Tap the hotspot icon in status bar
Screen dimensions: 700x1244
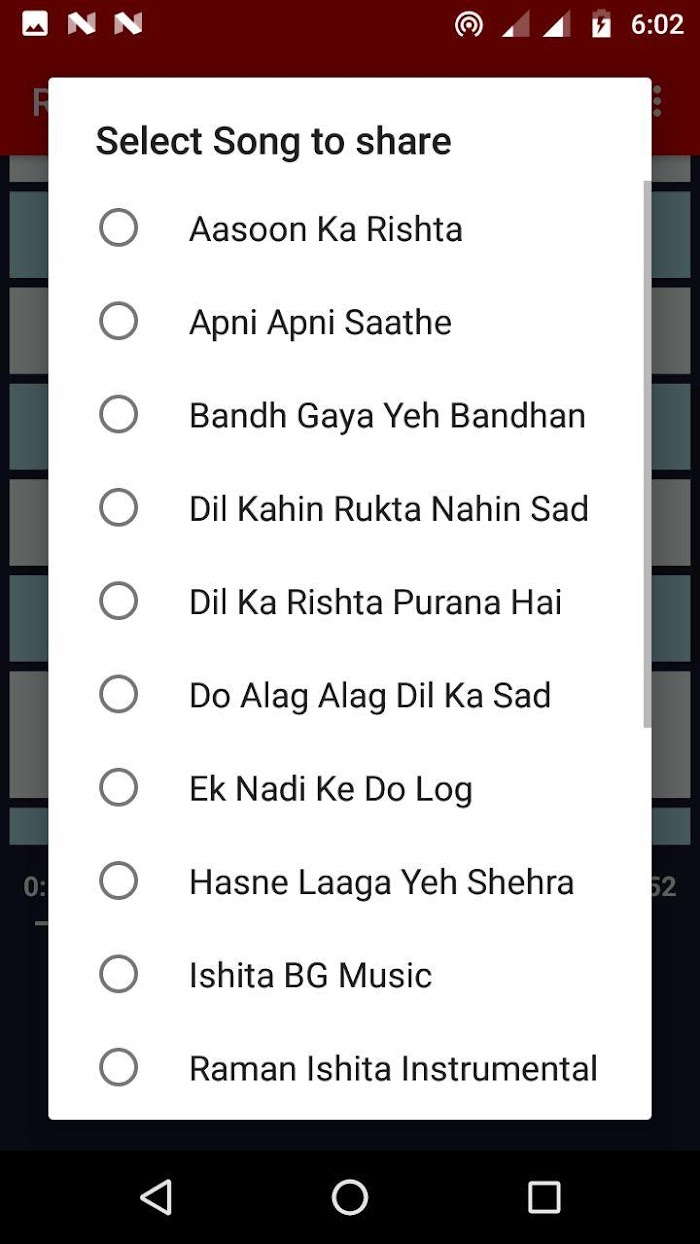pos(469,24)
